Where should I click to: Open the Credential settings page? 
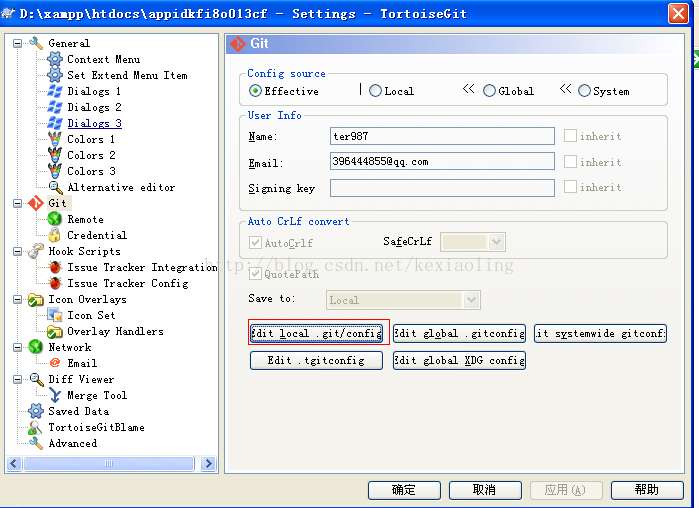[x=97, y=235]
